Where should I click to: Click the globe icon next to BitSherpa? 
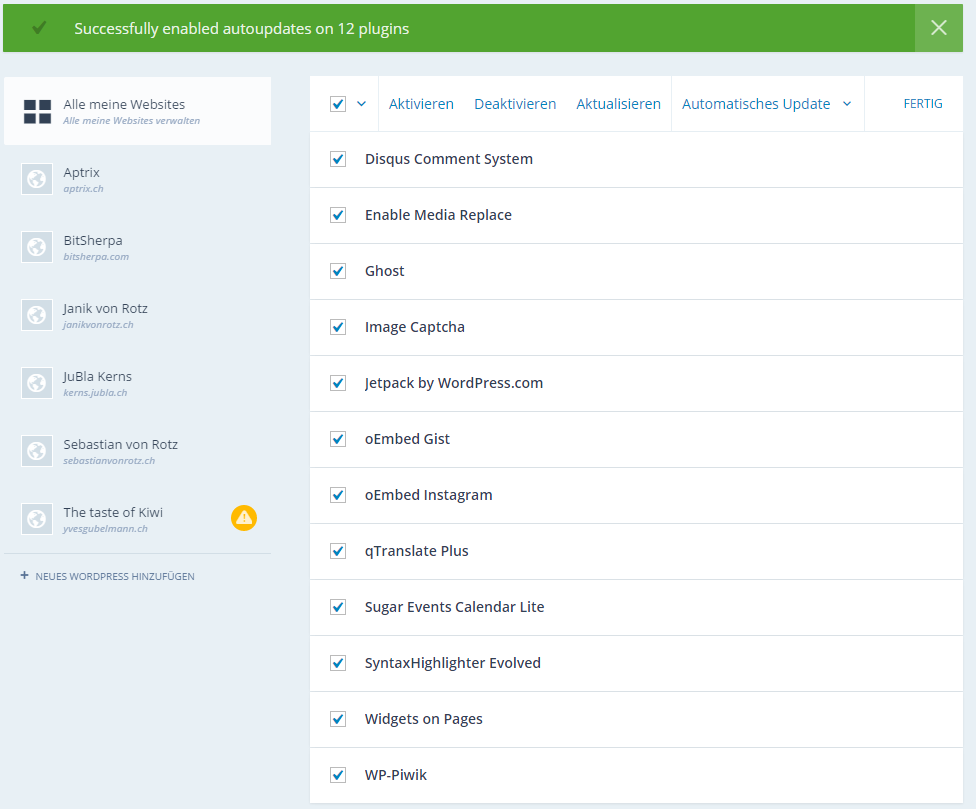(x=37, y=247)
